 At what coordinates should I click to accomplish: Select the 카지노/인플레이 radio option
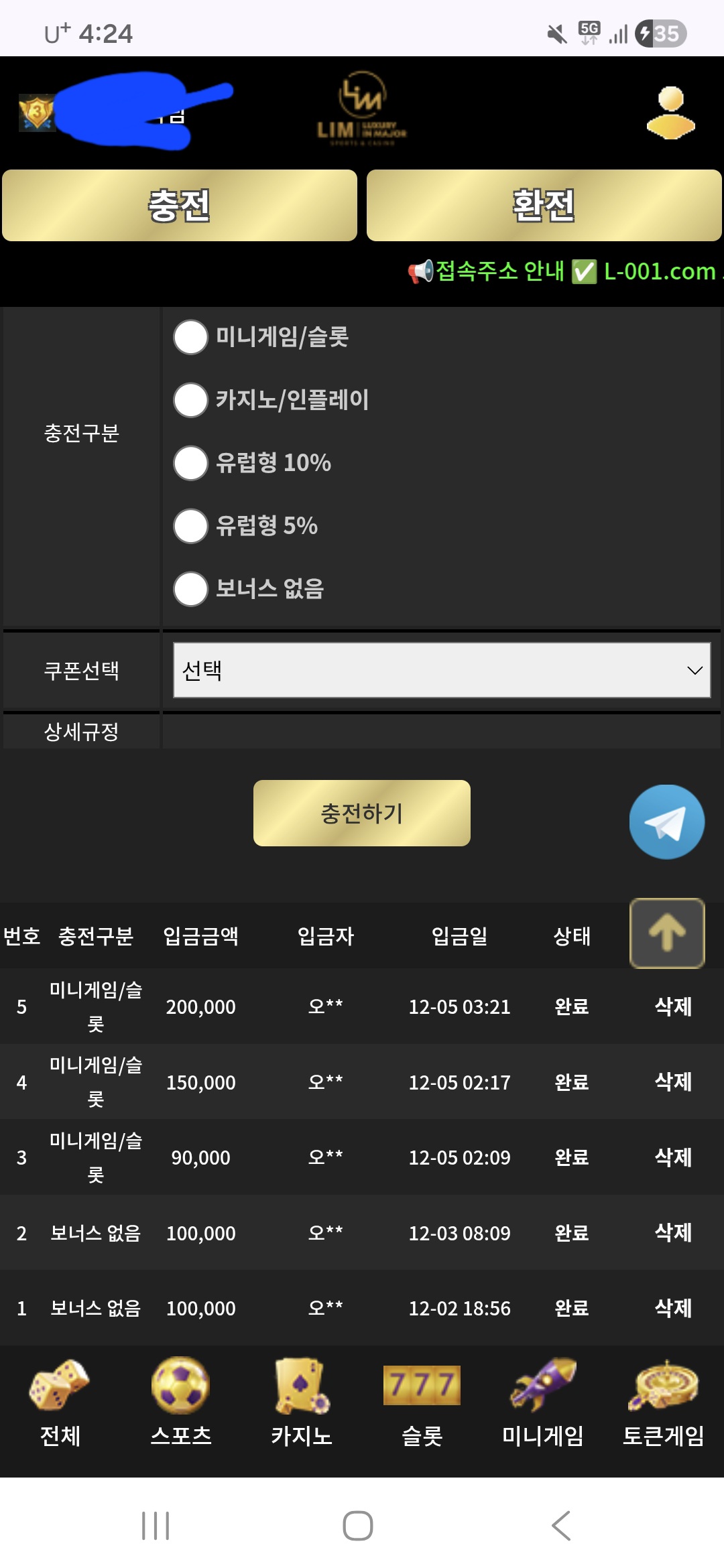[191, 400]
